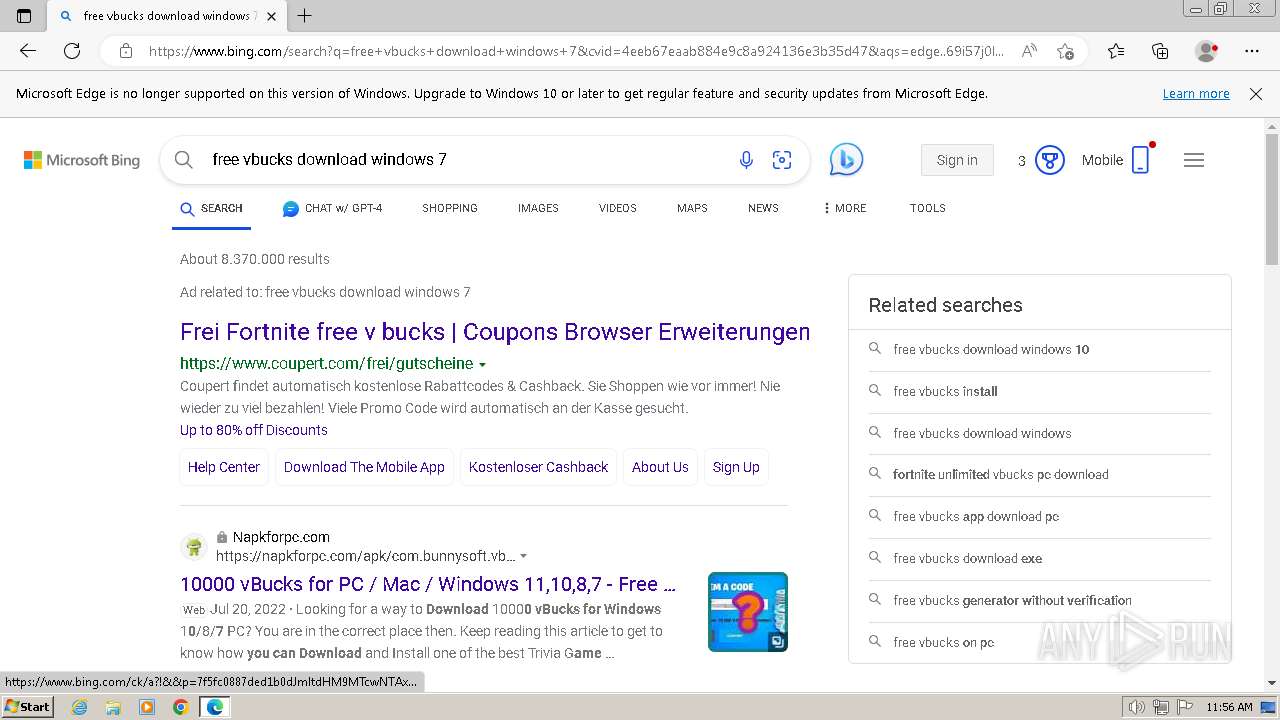Launch Internet Explorer from the taskbar
The height and width of the screenshot is (720, 1280).
(80, 707)
